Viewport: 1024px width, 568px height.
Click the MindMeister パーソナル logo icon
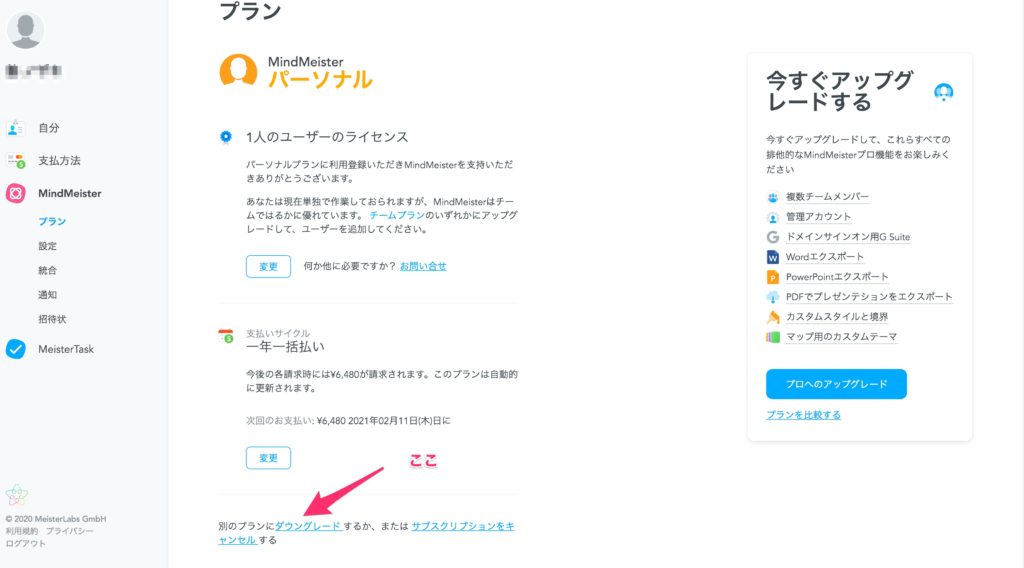238,71
